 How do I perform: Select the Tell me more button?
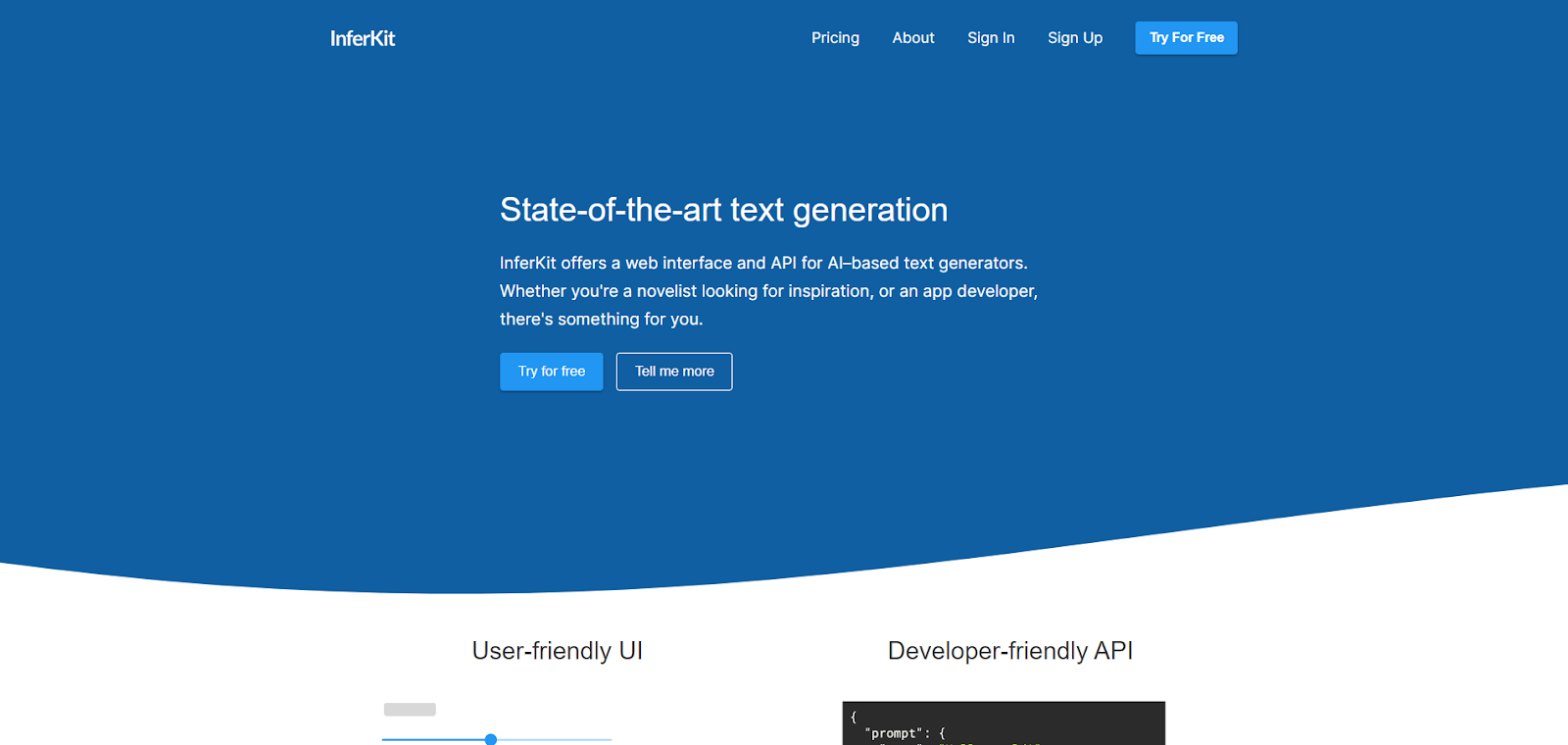[x=674, y=372]
